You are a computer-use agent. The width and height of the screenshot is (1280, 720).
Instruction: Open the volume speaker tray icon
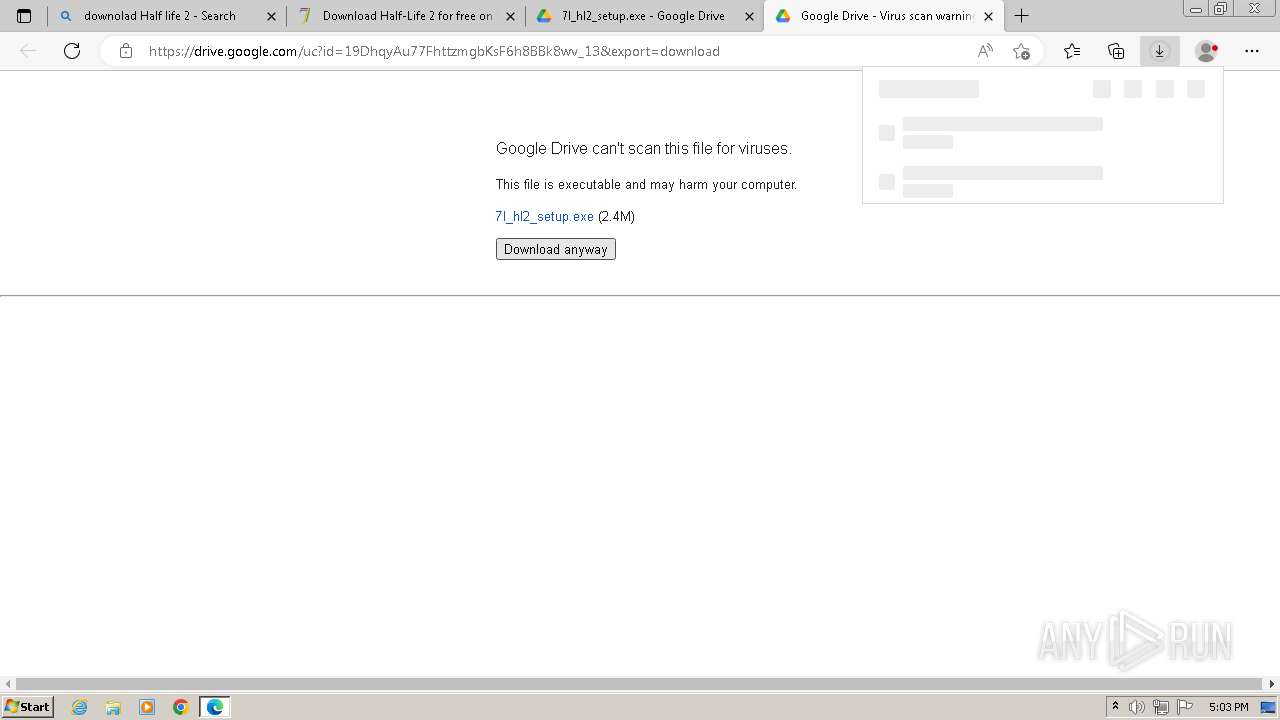coord(1137,707)
